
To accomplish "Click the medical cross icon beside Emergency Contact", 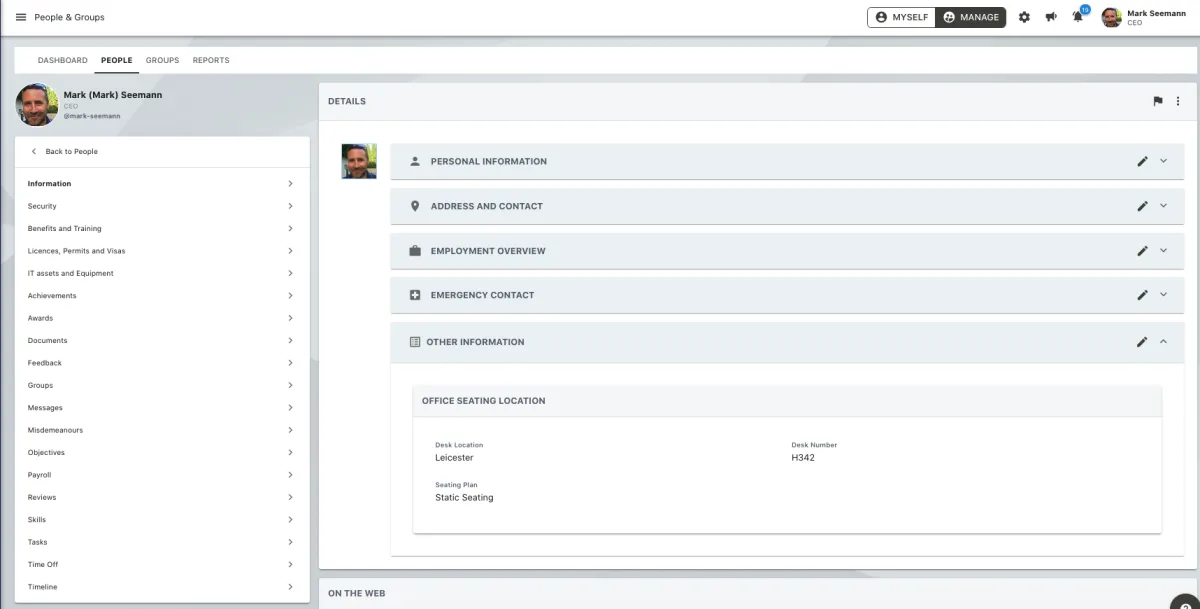I will click(x=415, y=295).
